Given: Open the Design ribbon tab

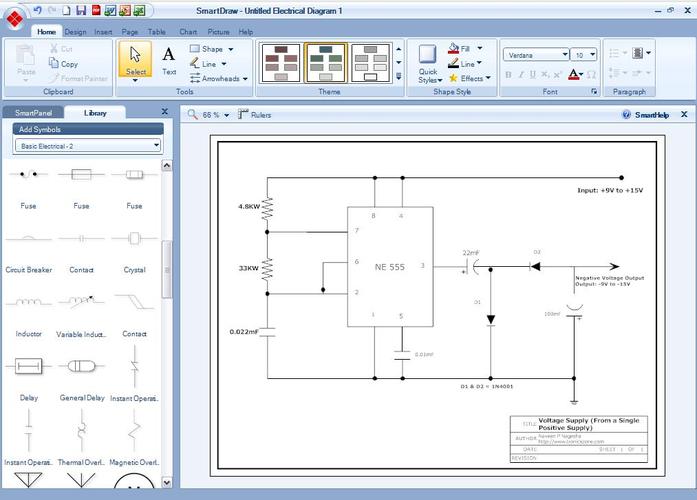Looking at the screenshot, I should (x=75, y=32).
